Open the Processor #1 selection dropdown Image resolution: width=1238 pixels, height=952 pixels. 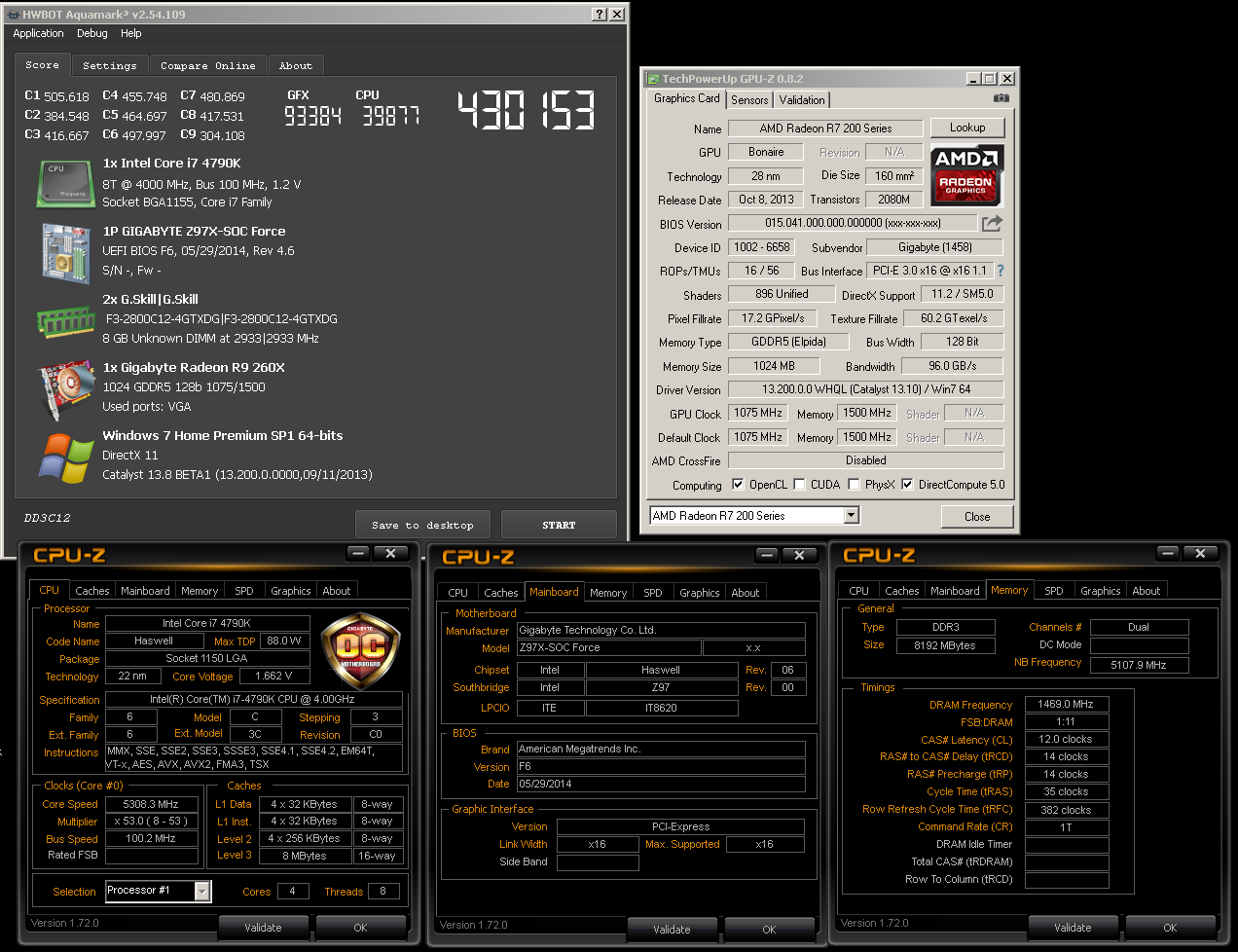click(202, 891)
